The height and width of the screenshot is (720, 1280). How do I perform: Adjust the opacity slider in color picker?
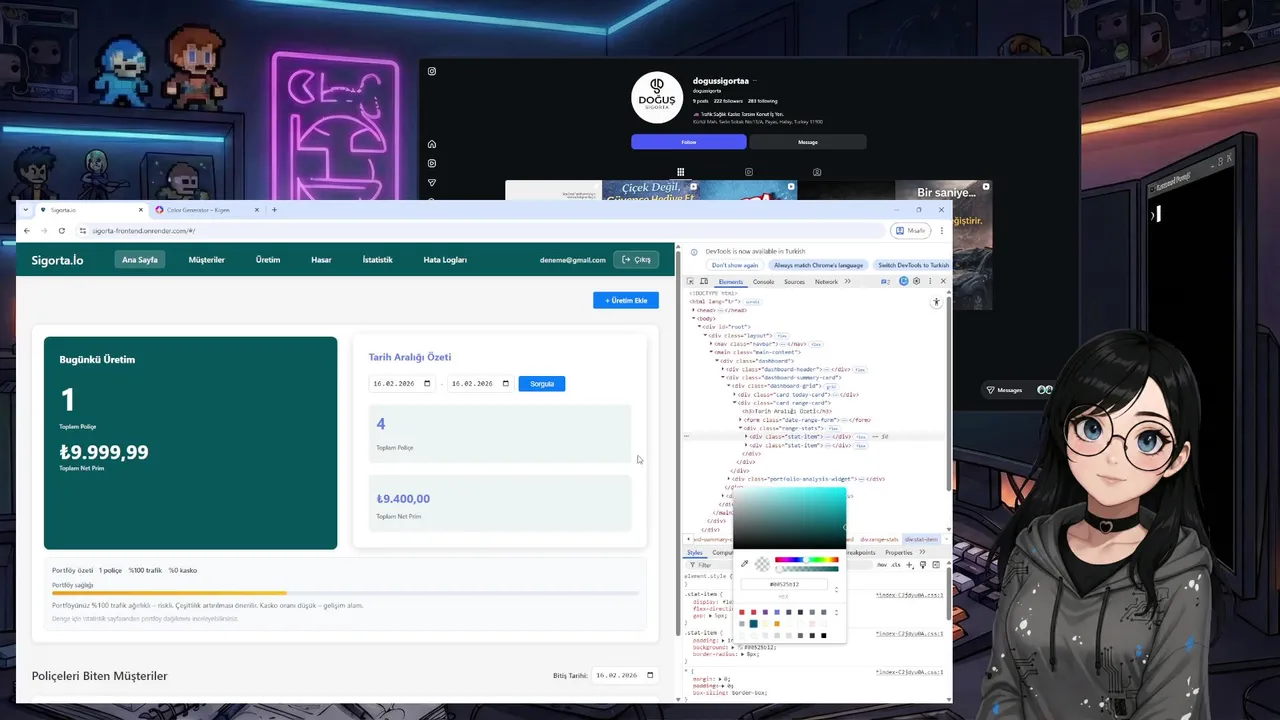(806, 569)
